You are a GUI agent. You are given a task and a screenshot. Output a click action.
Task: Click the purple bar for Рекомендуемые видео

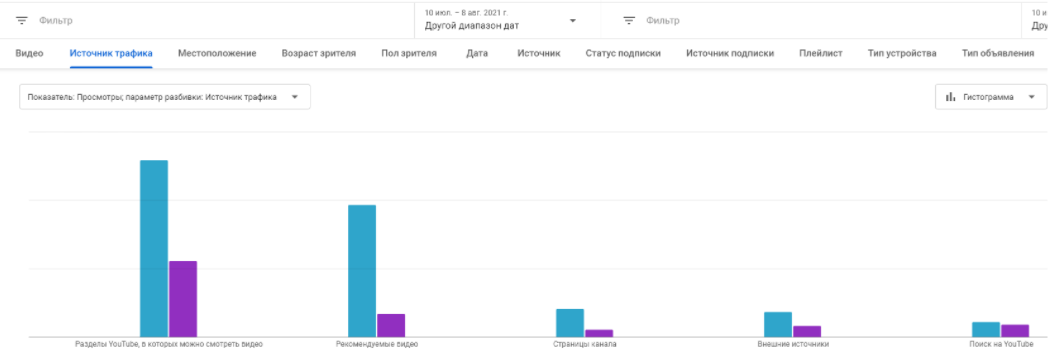391,325
